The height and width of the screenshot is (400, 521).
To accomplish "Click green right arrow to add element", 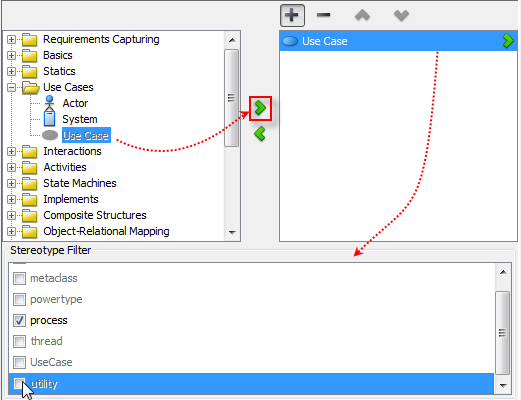I will tap(260, 108).
